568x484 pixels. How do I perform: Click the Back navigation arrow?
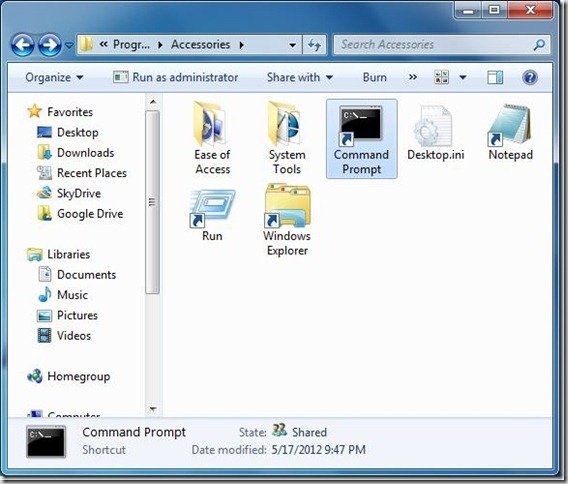coord(22,45)
